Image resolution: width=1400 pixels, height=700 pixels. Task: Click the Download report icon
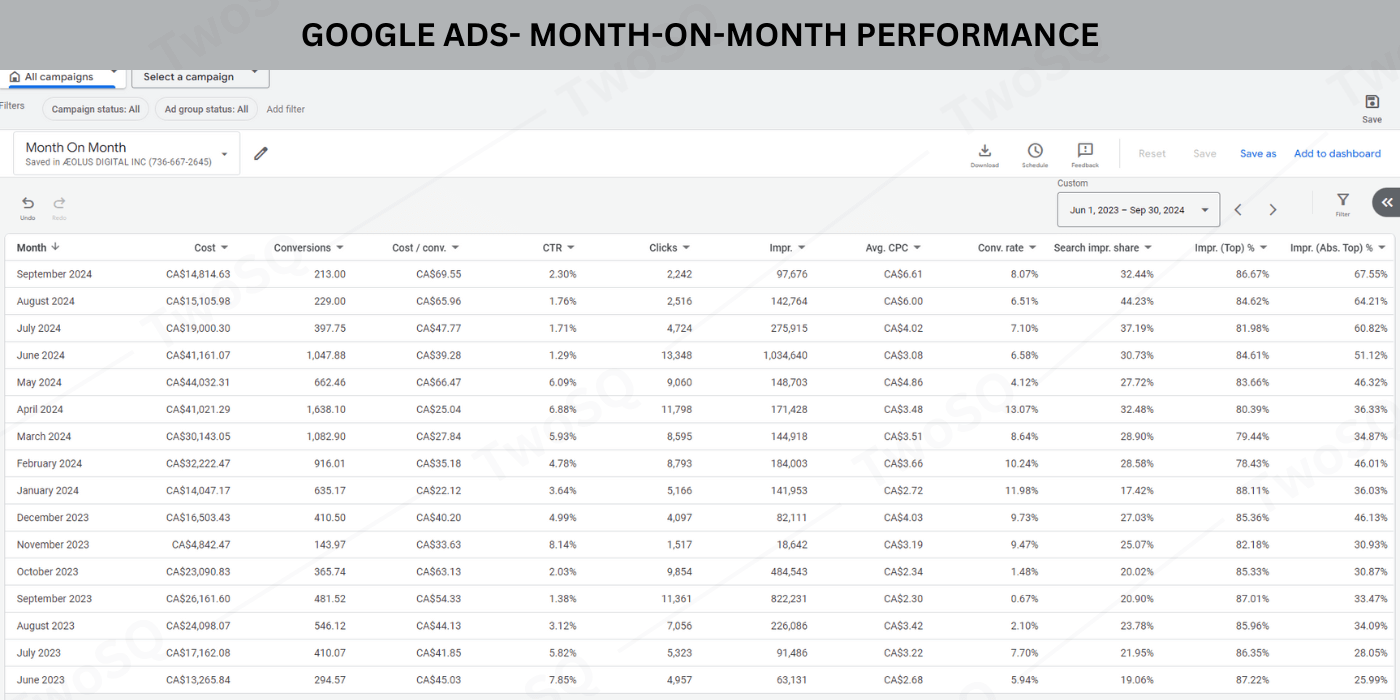click(x=984, y=151)
